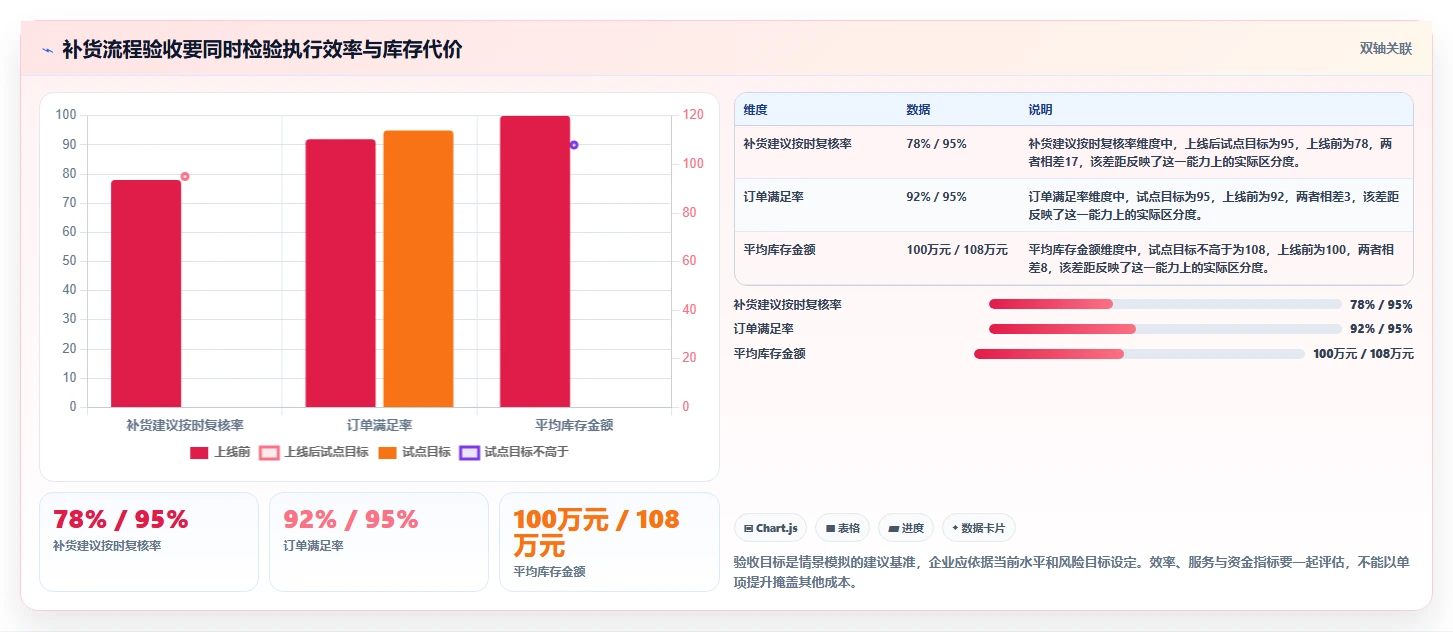Viewport: 1453px width, 632px height.
Task: Click 平均库存金额 in the table
Action: pyautogui.click(x=779, y=250)
